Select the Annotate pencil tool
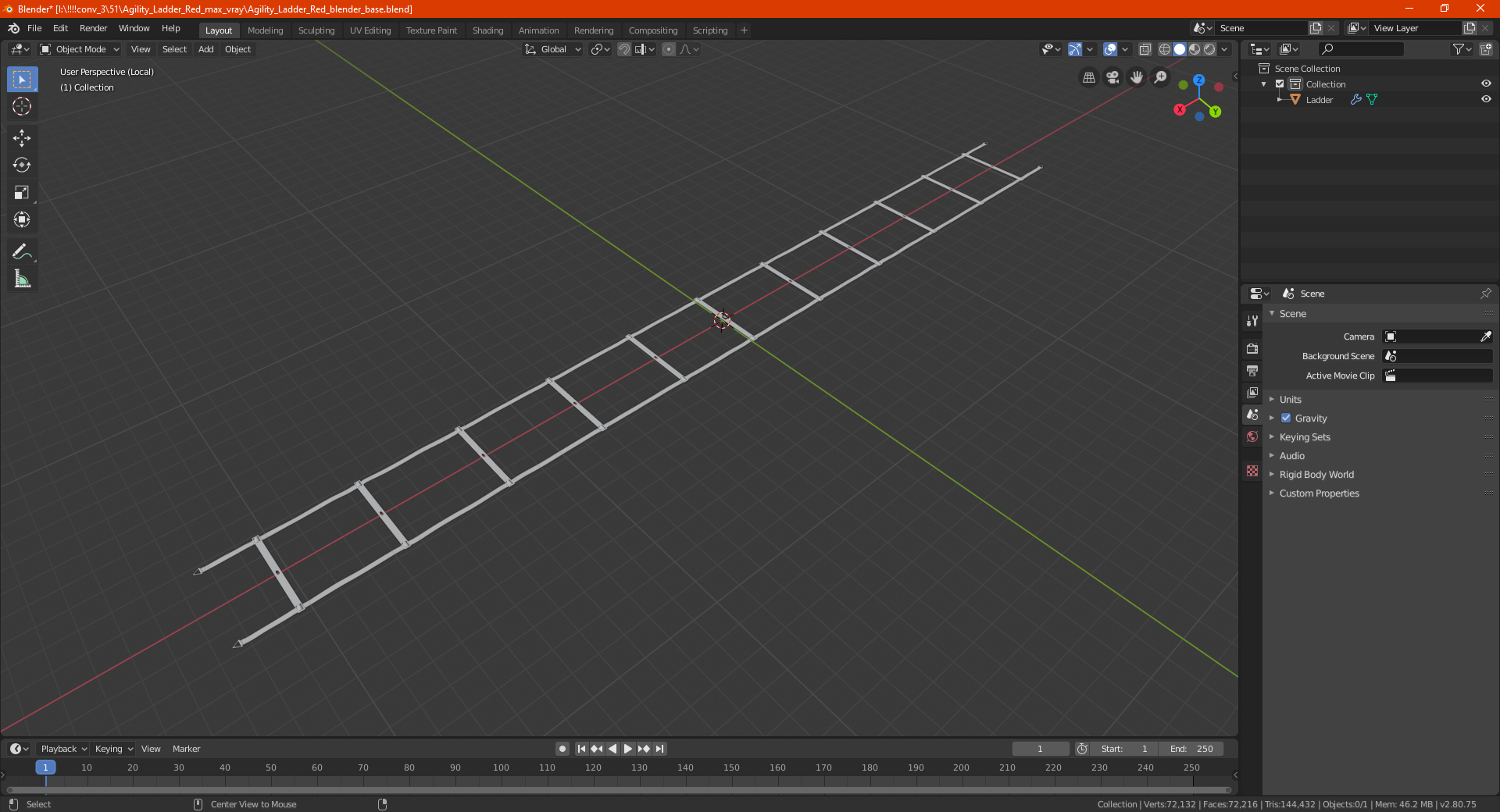Viewport: 1500px width, 812px height. pos(22,251)
